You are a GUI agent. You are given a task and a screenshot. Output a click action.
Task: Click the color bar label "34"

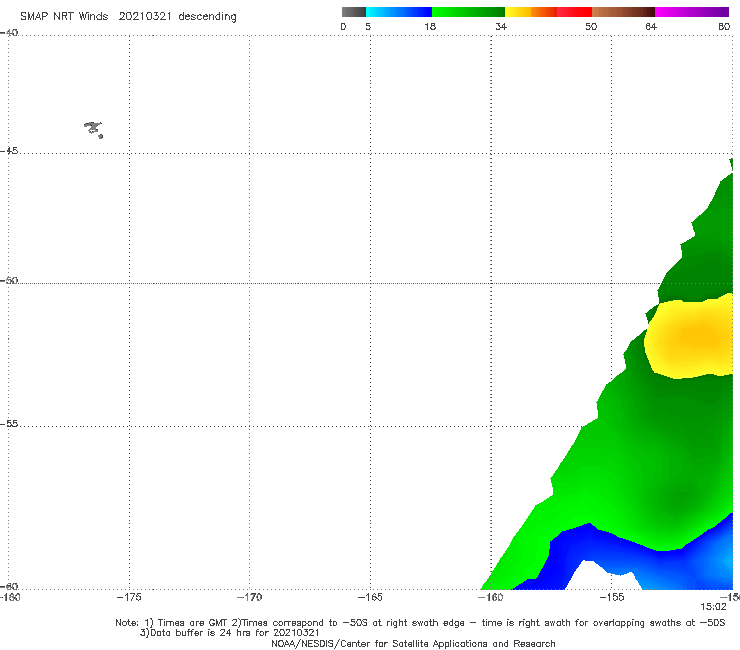501,26
